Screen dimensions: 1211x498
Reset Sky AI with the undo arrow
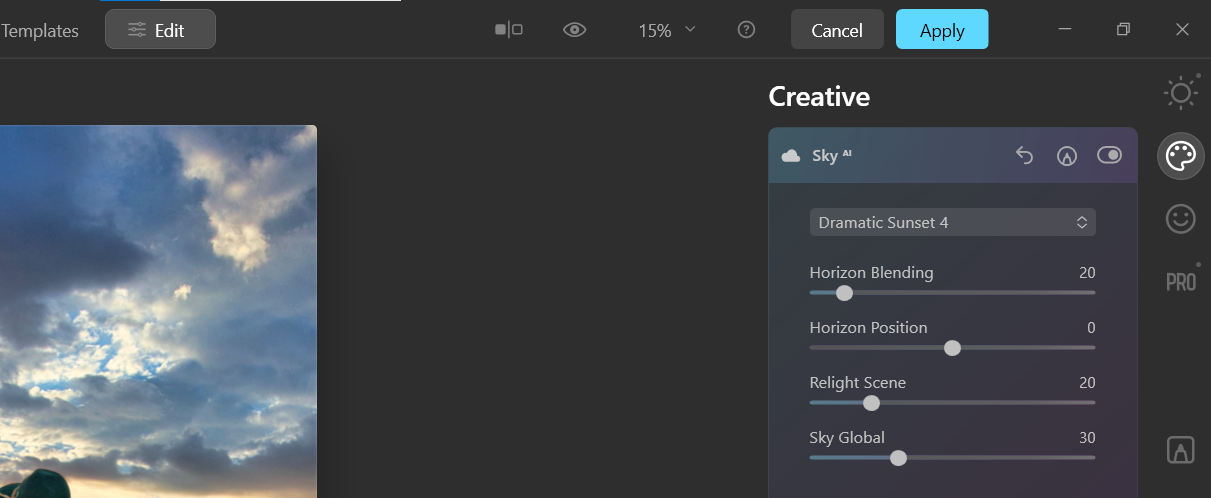pos(1024,155)
